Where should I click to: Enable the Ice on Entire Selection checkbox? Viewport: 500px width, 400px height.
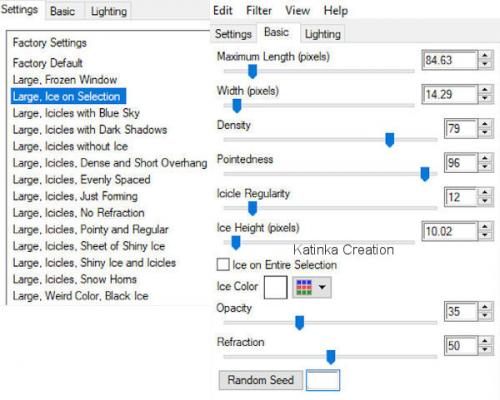(x=223, y=265)
